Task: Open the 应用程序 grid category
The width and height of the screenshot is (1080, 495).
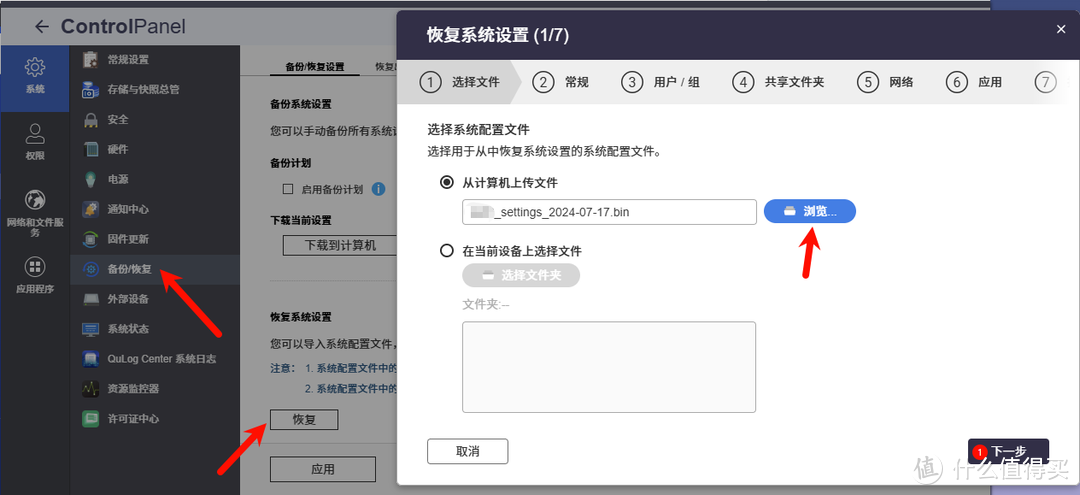Action: [34, 275]
